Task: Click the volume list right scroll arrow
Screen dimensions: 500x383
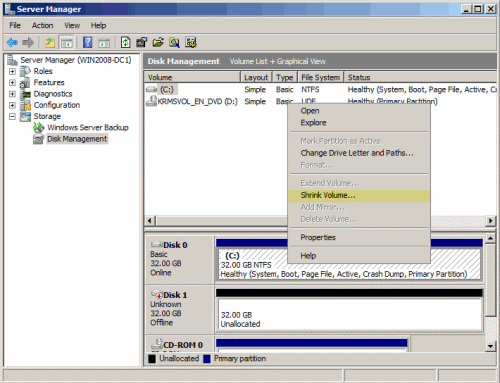Action: pos(490,221)
